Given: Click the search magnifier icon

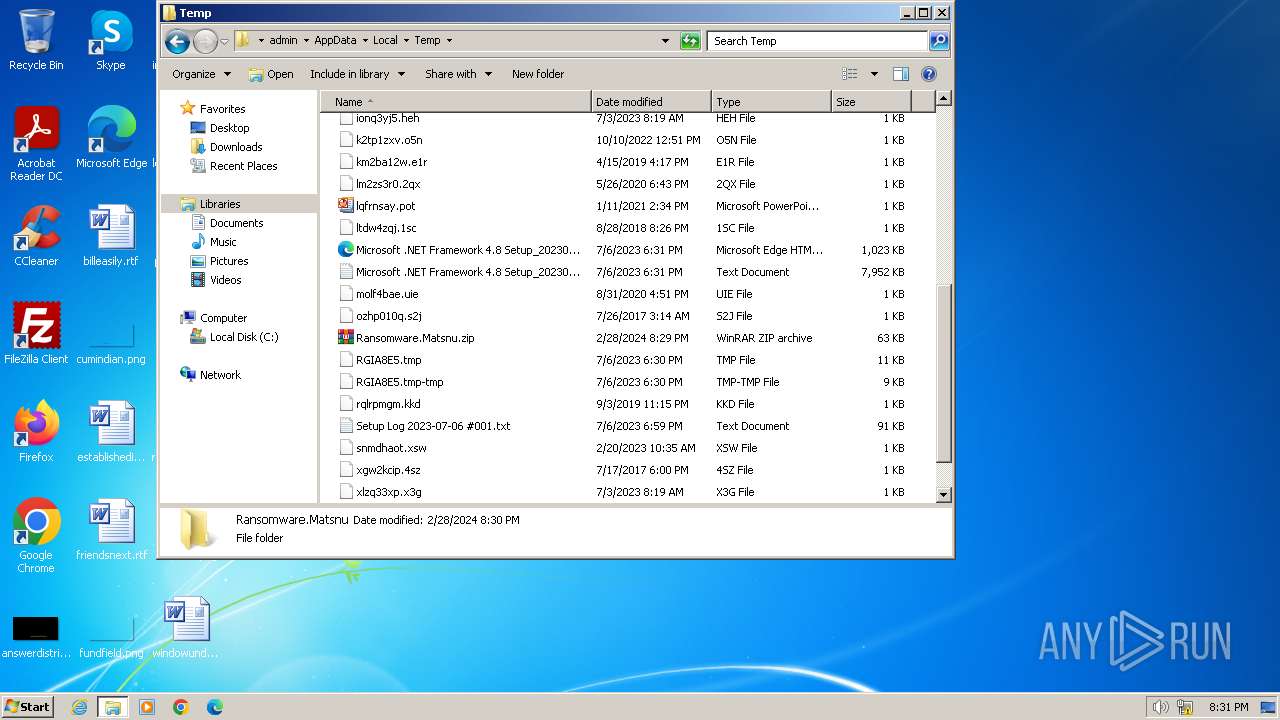Looking at the screenshot, I should coord(939,41).
